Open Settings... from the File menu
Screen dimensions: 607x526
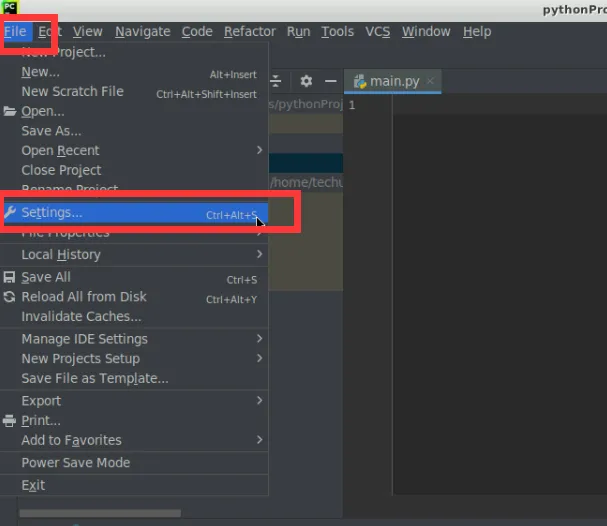[134, 213]
